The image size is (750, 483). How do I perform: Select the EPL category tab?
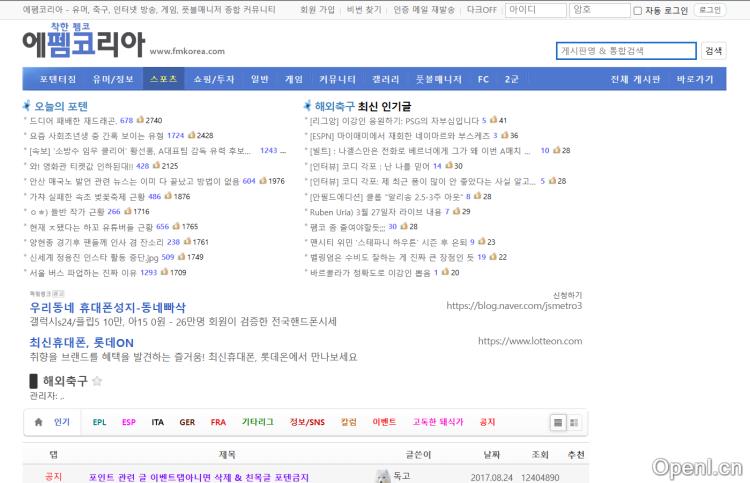pos(99,422)
